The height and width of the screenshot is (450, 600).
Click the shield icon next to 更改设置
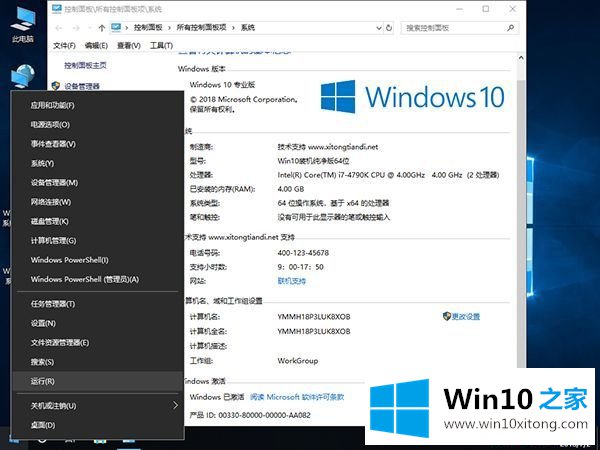(447, 316)
